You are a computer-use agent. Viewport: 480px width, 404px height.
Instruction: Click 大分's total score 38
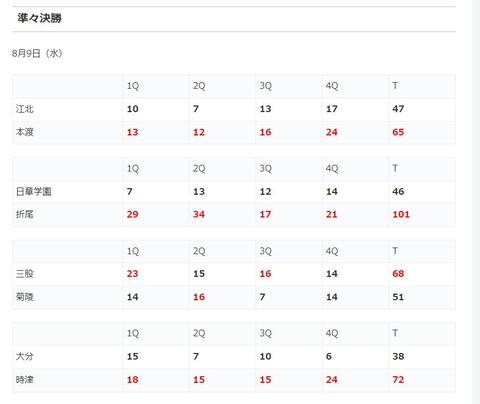[398, 356]
